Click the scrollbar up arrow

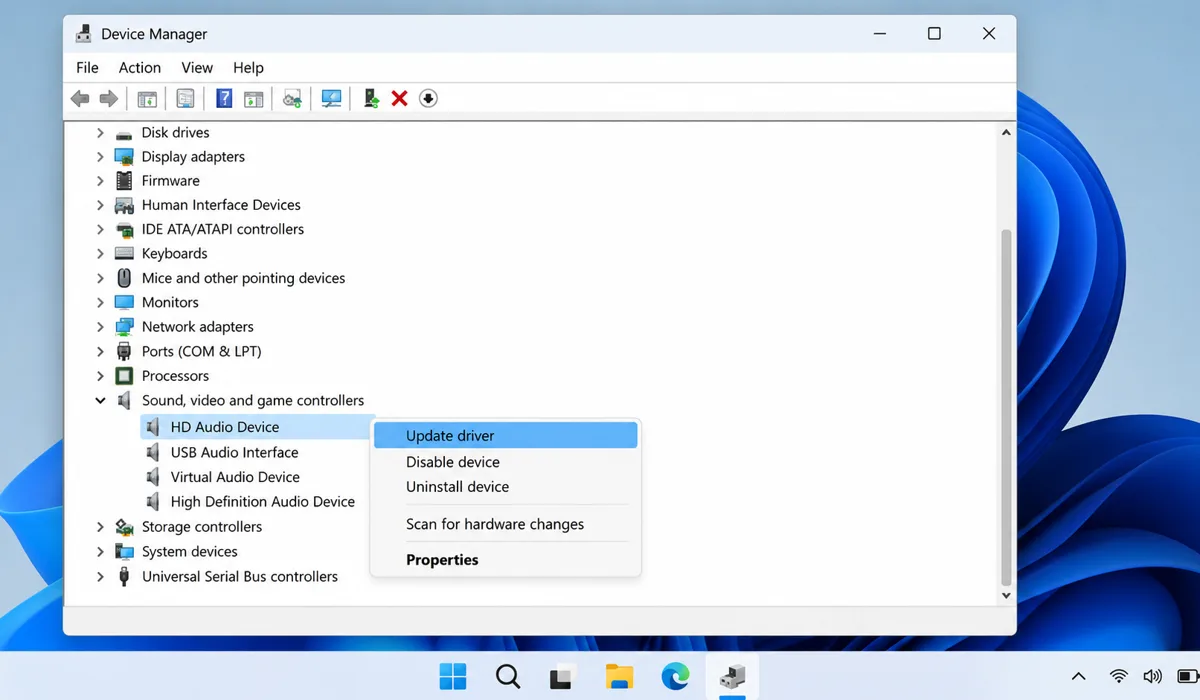[x=1006, y=133]
